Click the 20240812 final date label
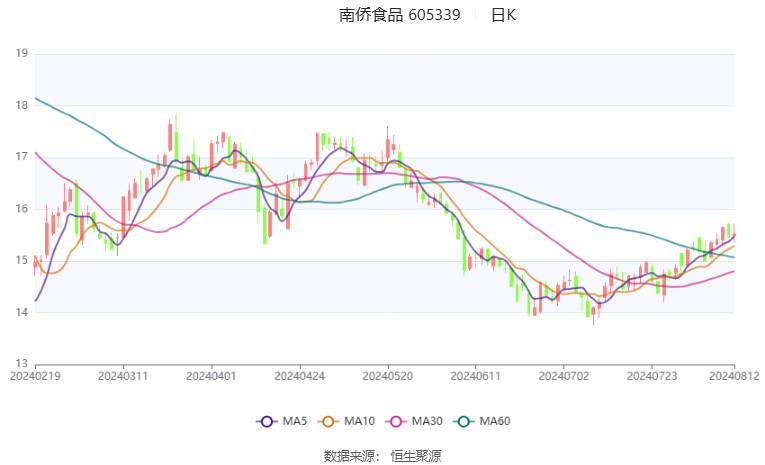765x465 pixels. point(734,377)
